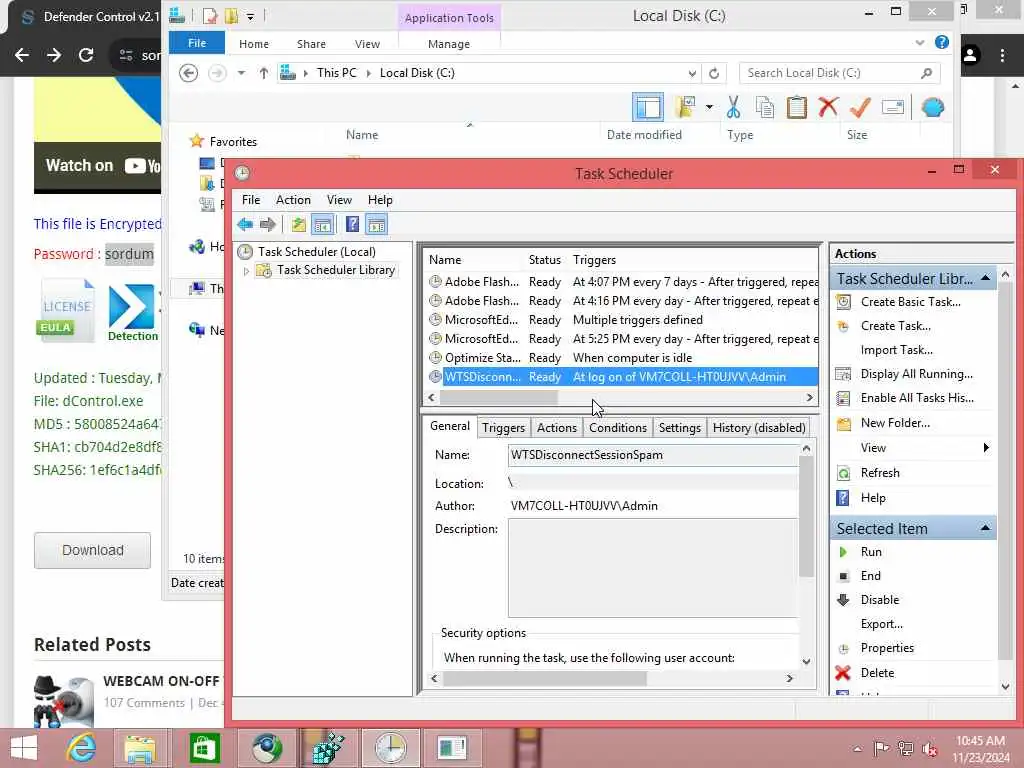Open the Manage ribbon tab in Explorer
Viewport: 1024px width, 768px height.
(x=449, y=44)
